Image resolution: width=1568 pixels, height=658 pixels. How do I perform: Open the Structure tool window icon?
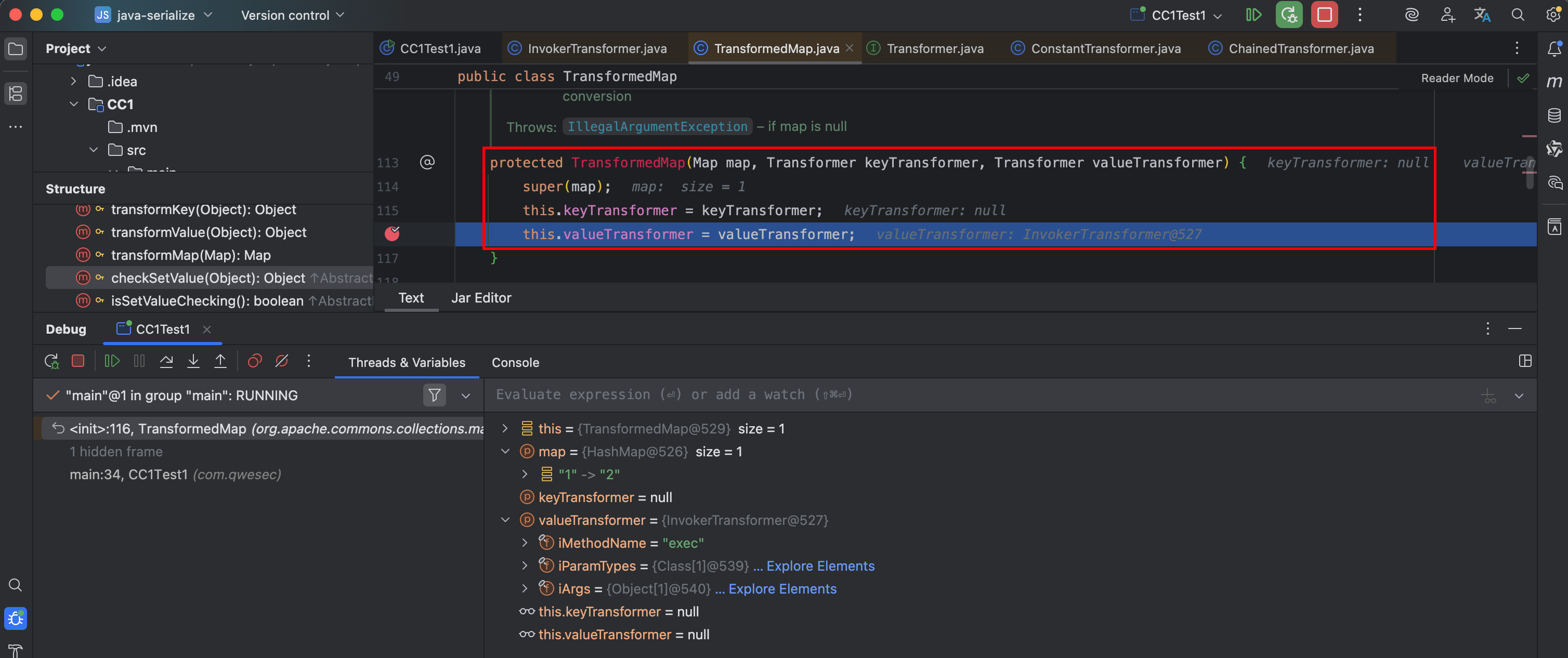16,93
